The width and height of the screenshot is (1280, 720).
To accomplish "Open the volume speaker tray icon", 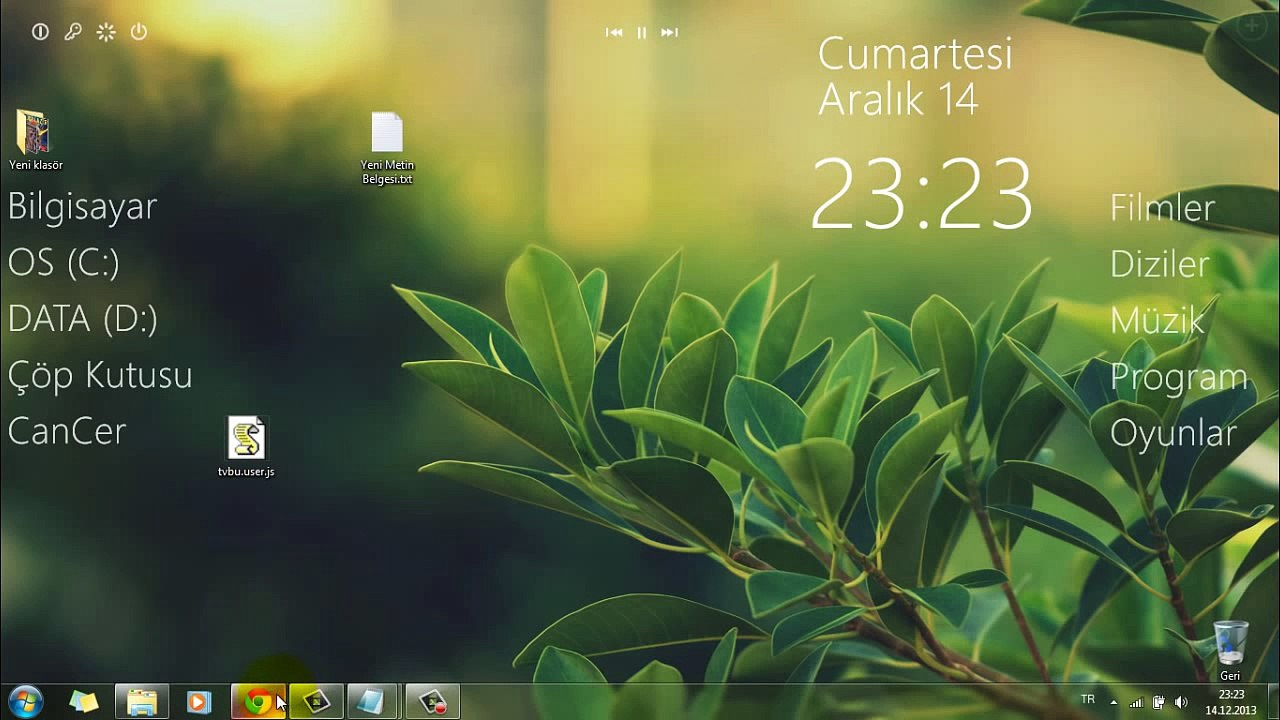I will 1181,702.
